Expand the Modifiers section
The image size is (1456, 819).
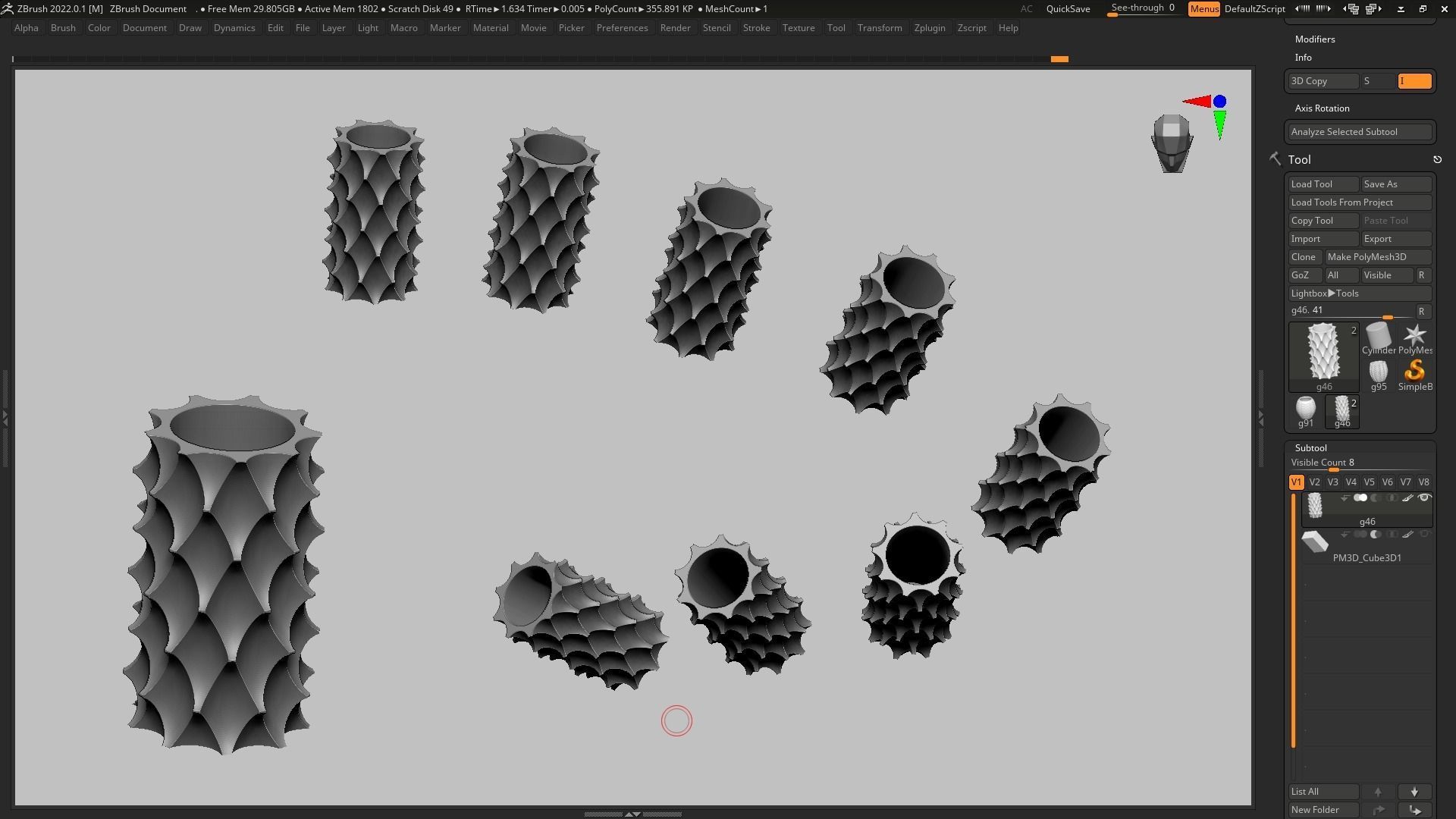[x=1314, y=39]
